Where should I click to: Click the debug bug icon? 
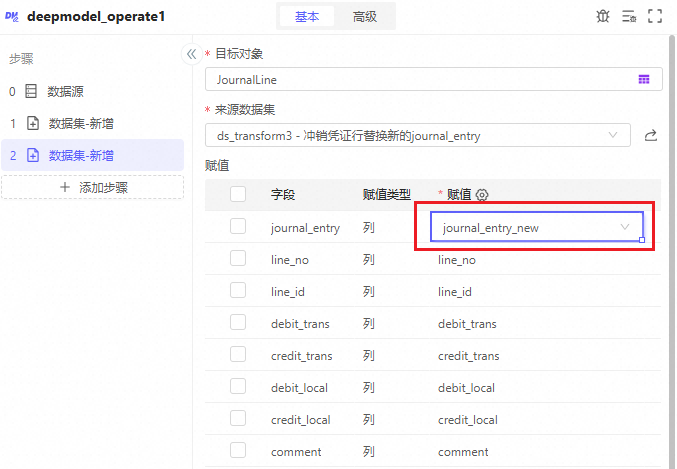pyautogui.click(x=603, y=16)
